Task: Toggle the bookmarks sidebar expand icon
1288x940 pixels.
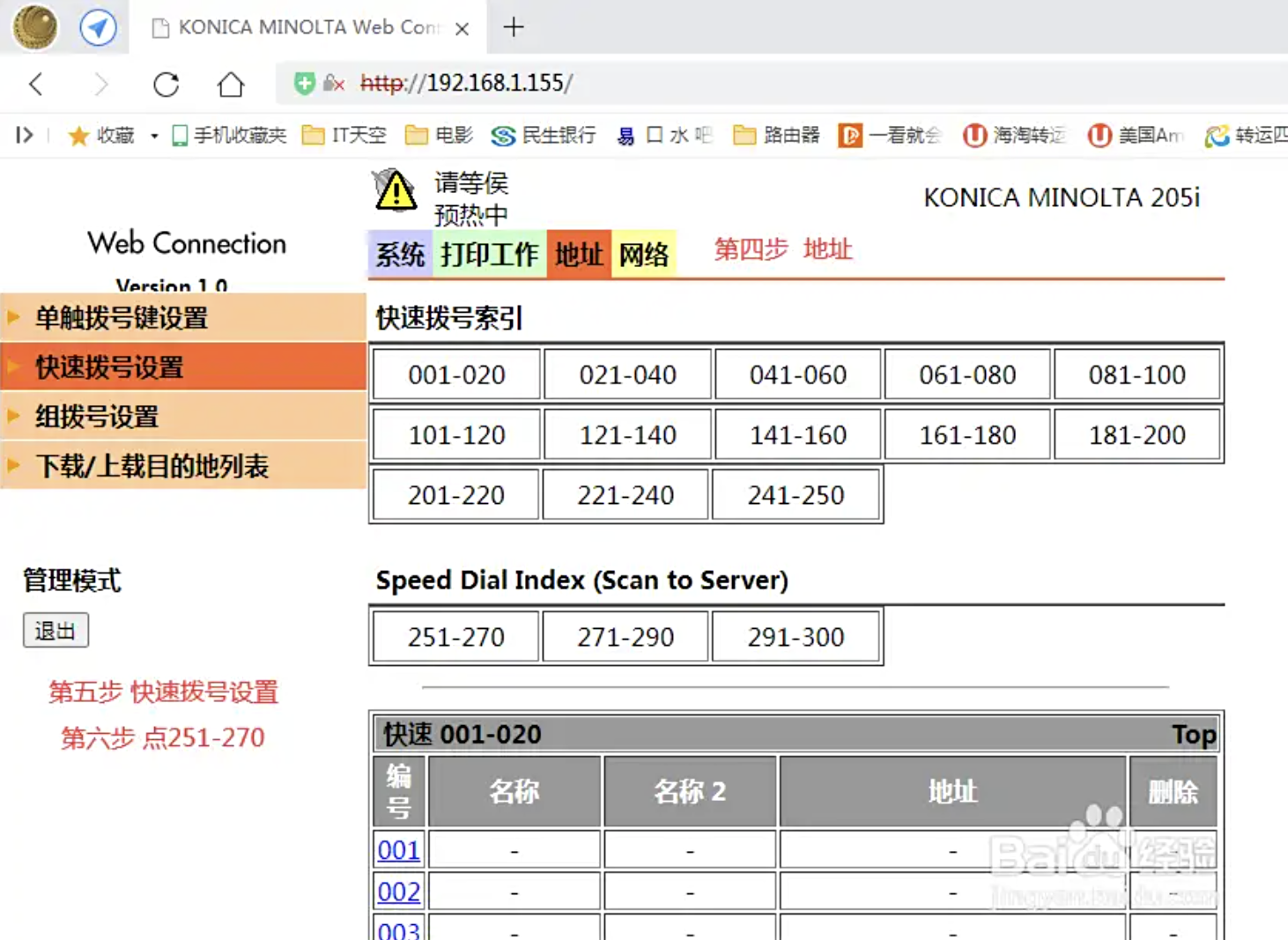Action: point(25,135)
